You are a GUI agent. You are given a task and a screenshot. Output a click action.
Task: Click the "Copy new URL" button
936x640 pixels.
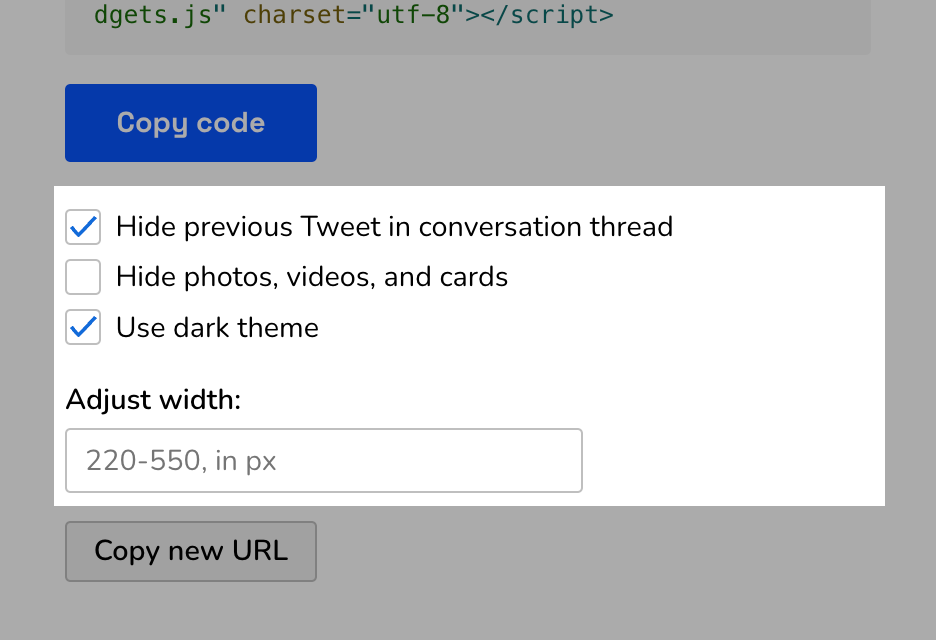(x=190, y=551)
